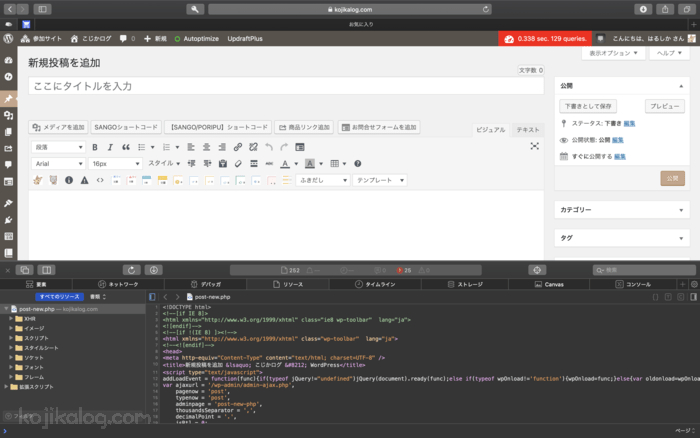Click the numbered list icon
The image size is (700, 438).
pos(166,147)
